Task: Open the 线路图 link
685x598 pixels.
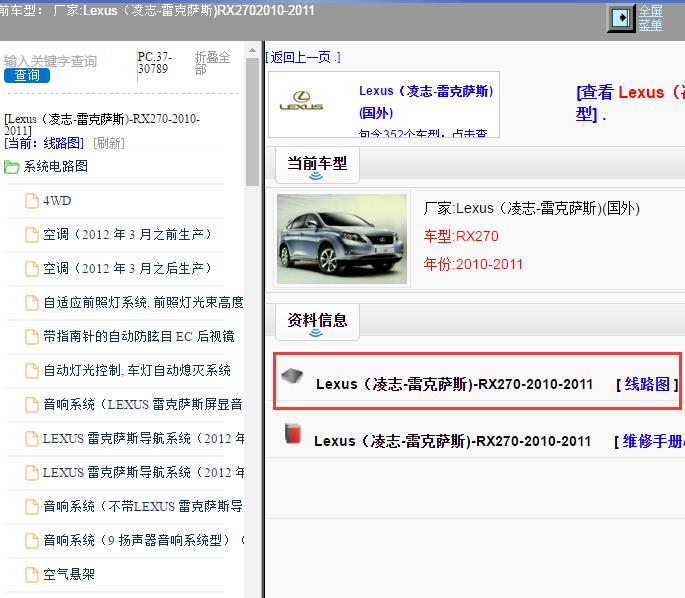Action: 647,384
